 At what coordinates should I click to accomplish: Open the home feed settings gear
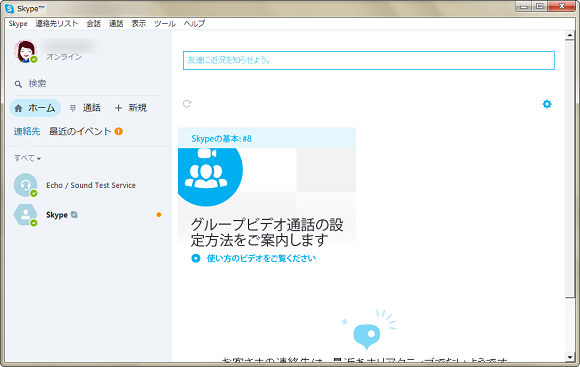point(547,104)
